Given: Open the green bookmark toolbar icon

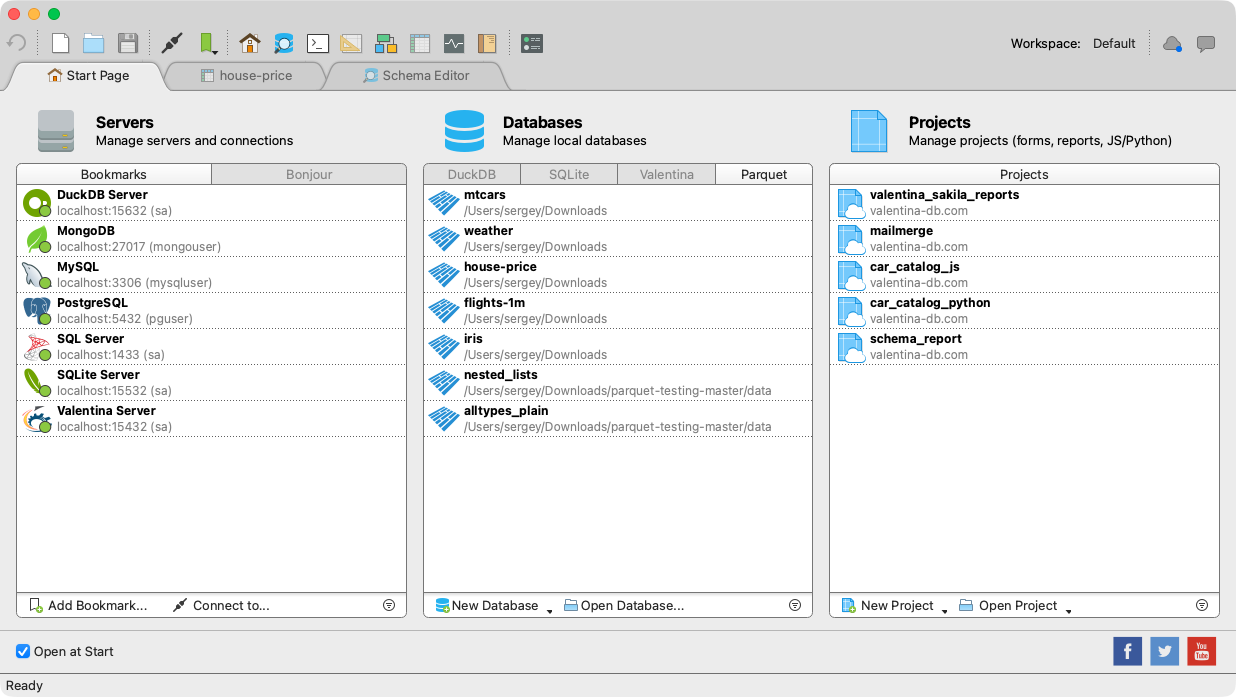Looking at the screenshot, I should (x=207, y=43).
